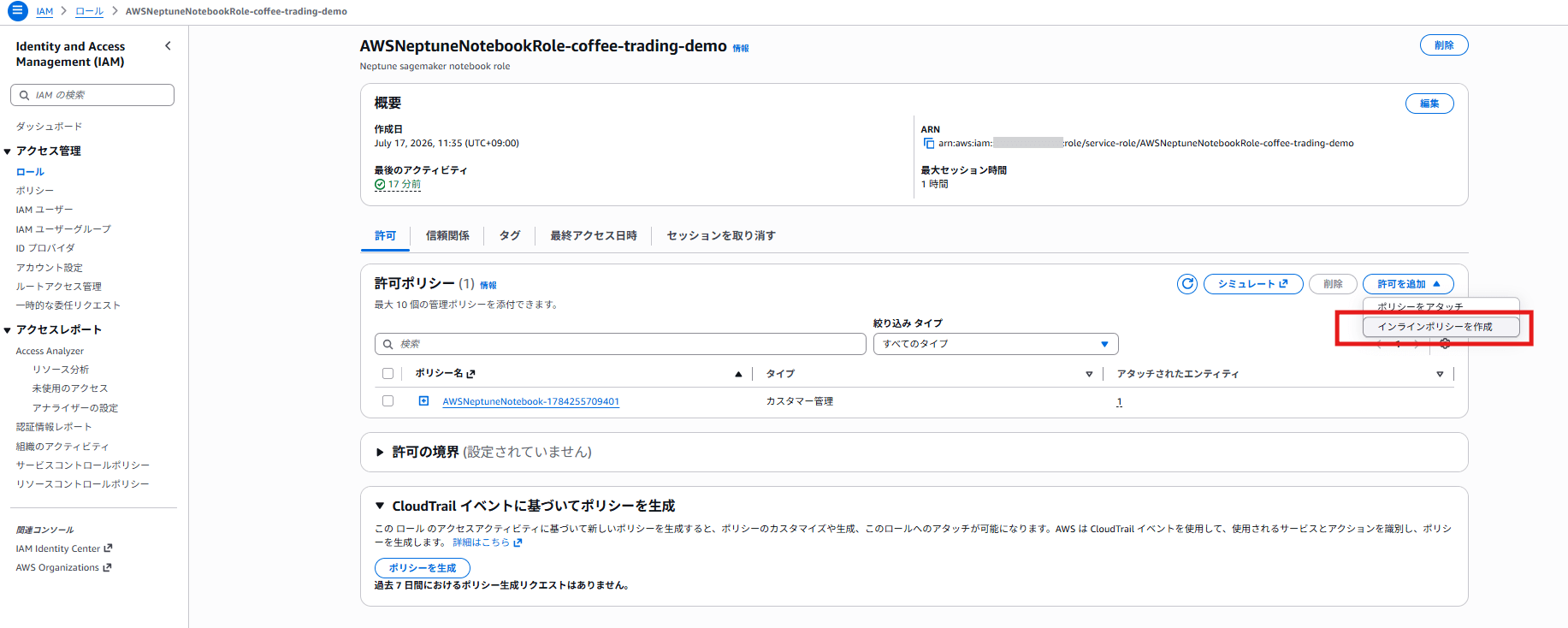Copy the role ARN with copy icon

pos(929,143)
